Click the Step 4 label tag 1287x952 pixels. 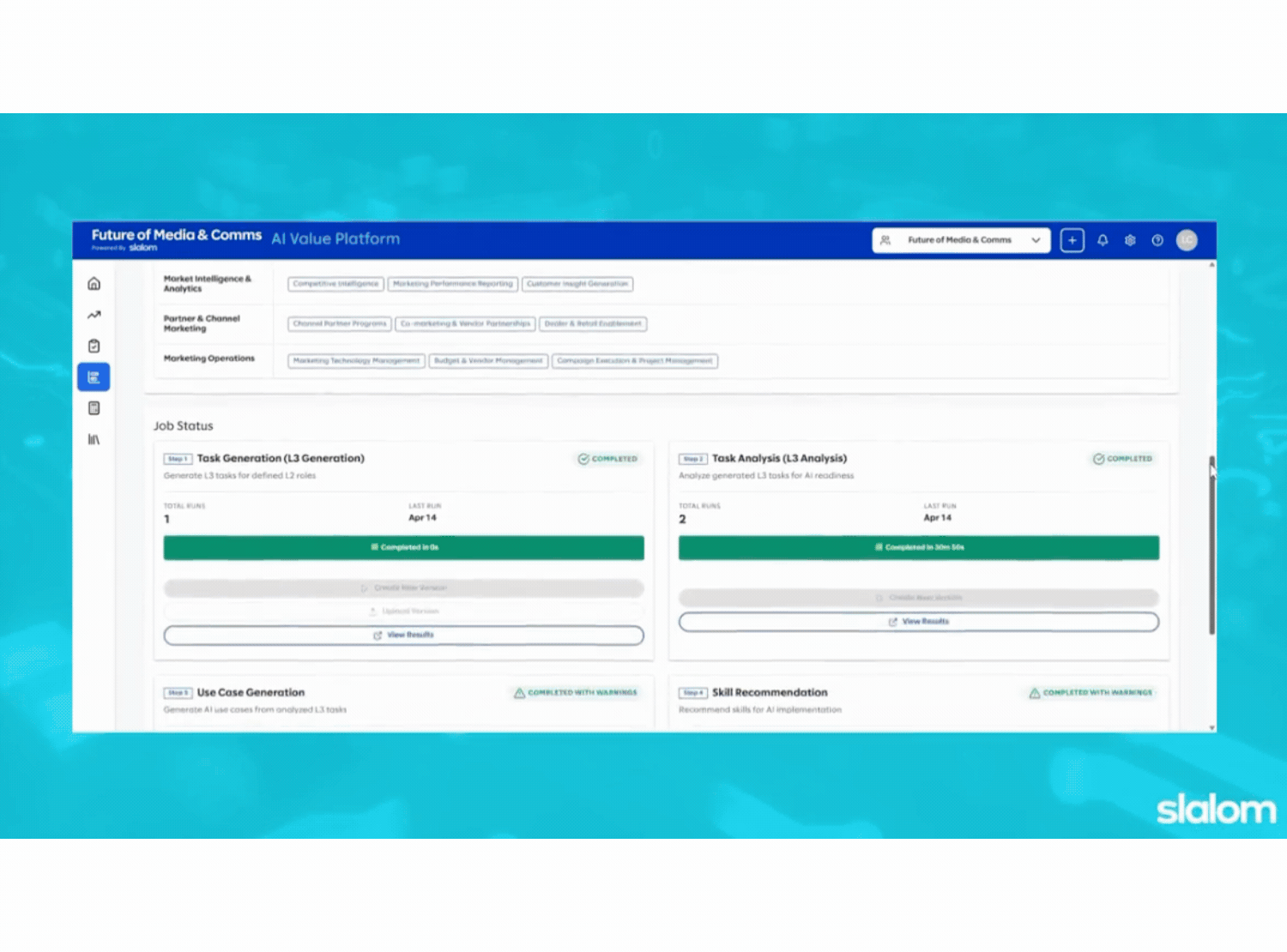tap(692, 693)
